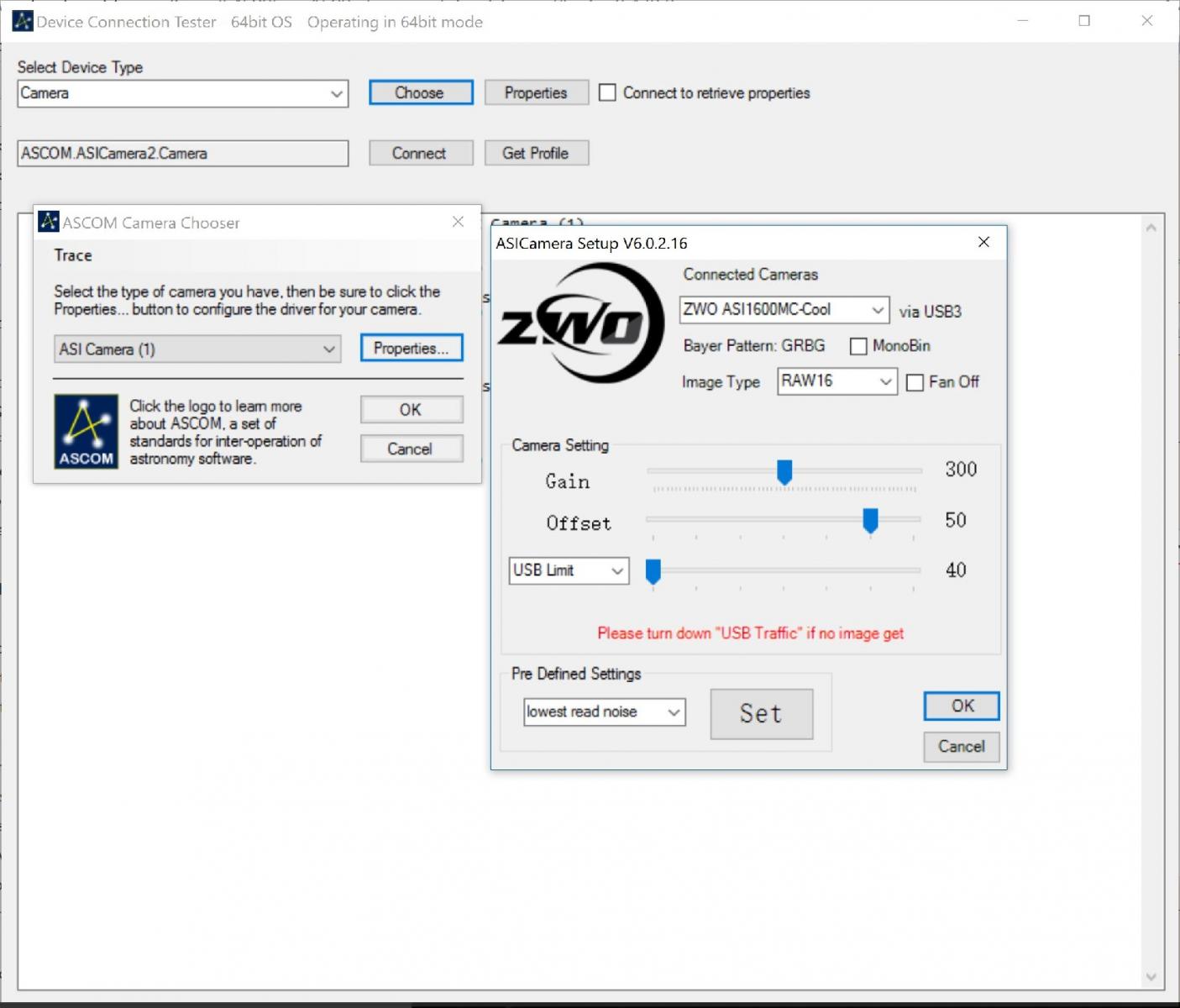Toggle the Fan Off checkbox
This screenshot has height=1008, width=1180.
pyautogui.click(x=915, y=382)
